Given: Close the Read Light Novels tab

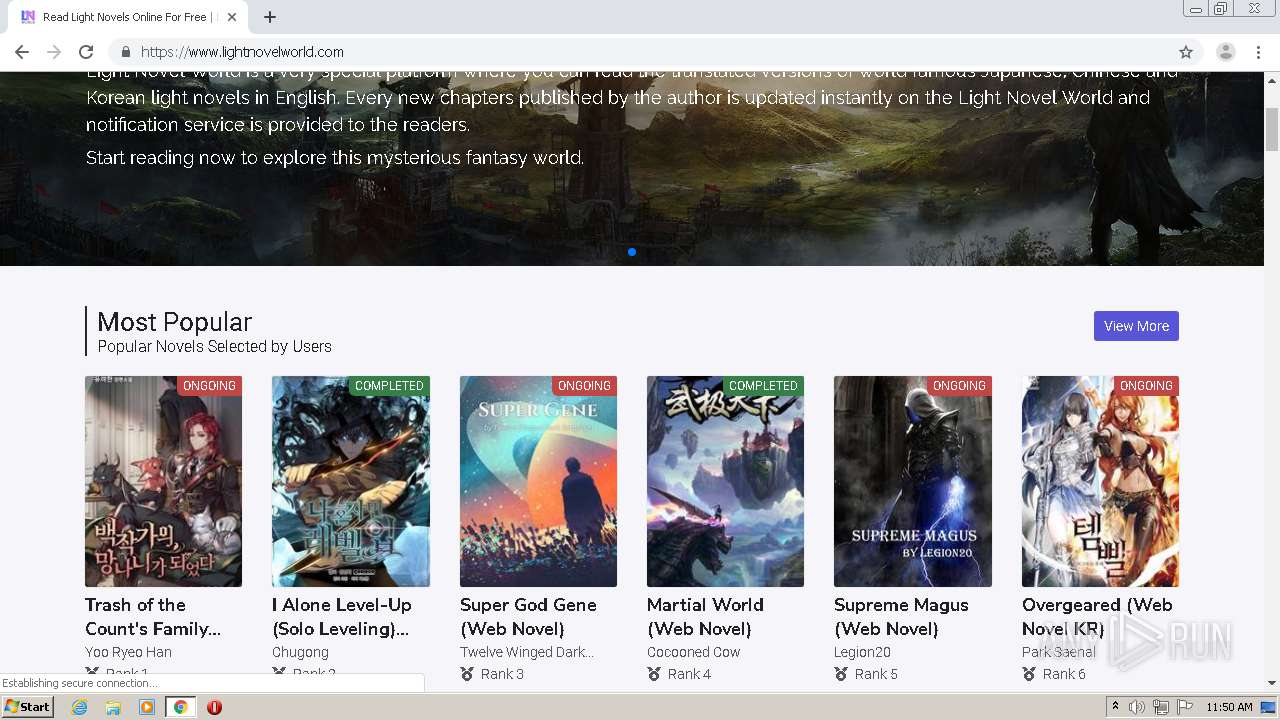Looking at the screenshot, I should pos(232,17).
